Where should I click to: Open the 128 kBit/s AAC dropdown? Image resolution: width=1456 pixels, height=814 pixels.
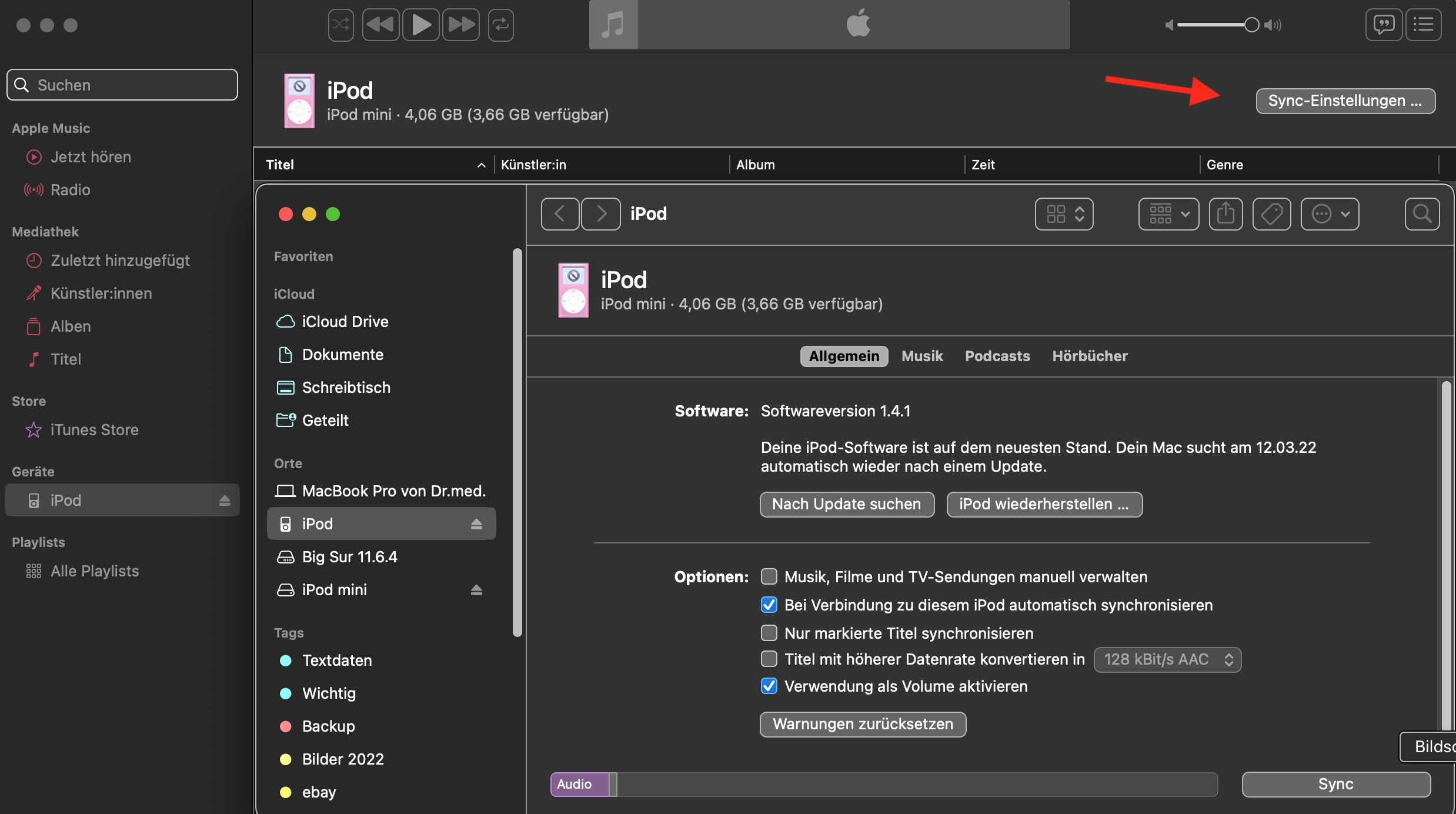[1167, 659]
